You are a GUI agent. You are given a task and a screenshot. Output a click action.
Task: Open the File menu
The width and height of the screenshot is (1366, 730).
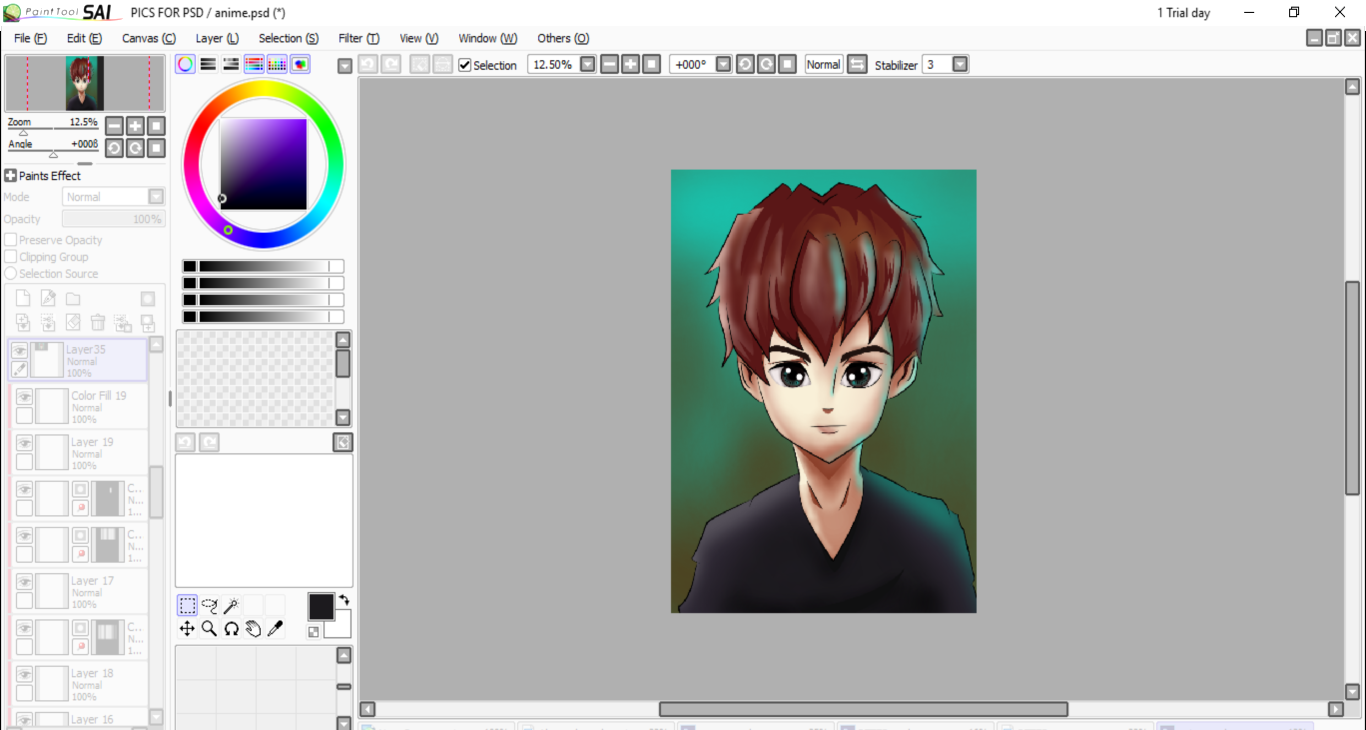[30, 38]
